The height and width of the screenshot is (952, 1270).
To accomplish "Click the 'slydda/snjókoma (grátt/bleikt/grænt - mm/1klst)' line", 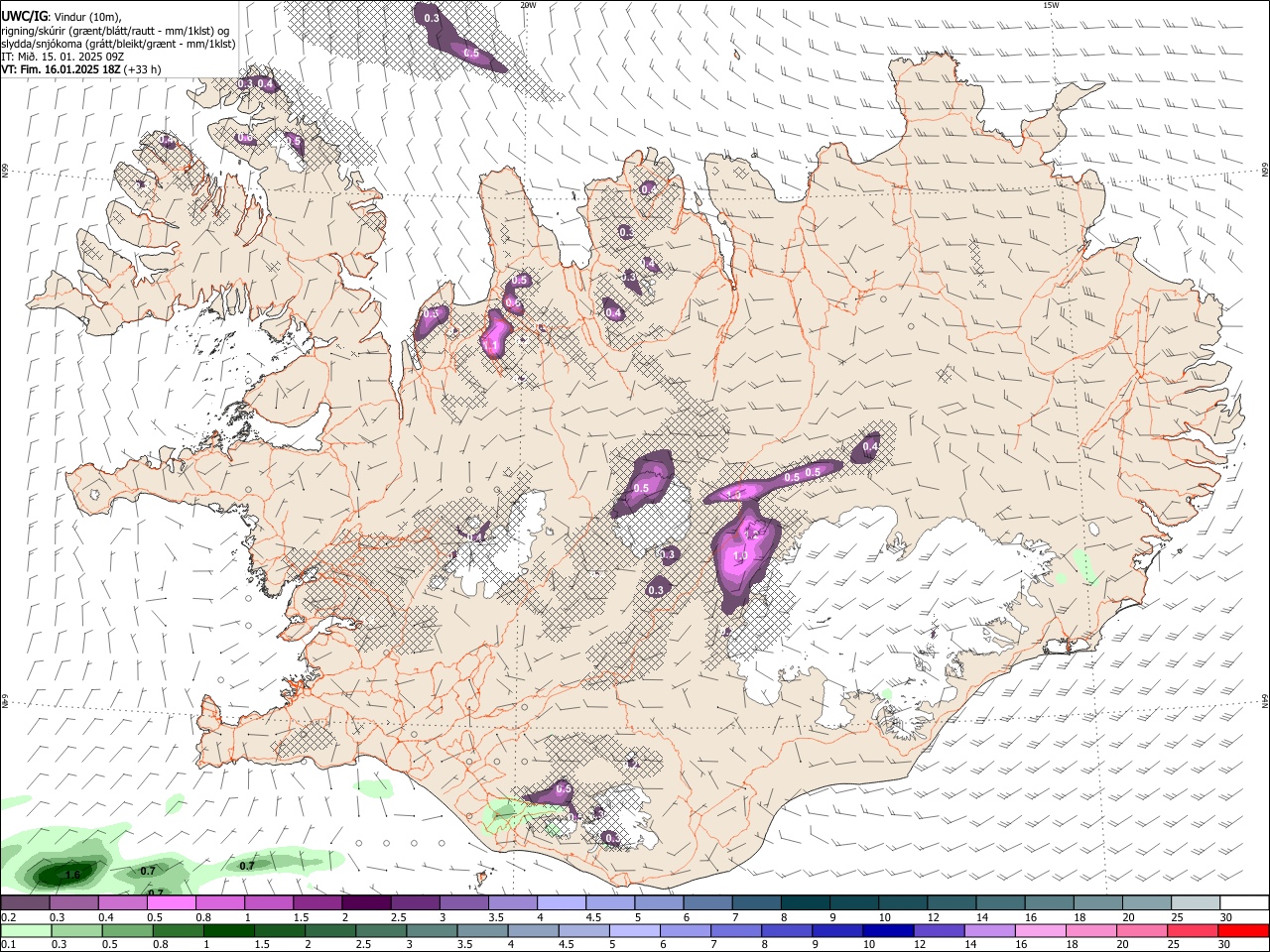I will click(118, 44).
